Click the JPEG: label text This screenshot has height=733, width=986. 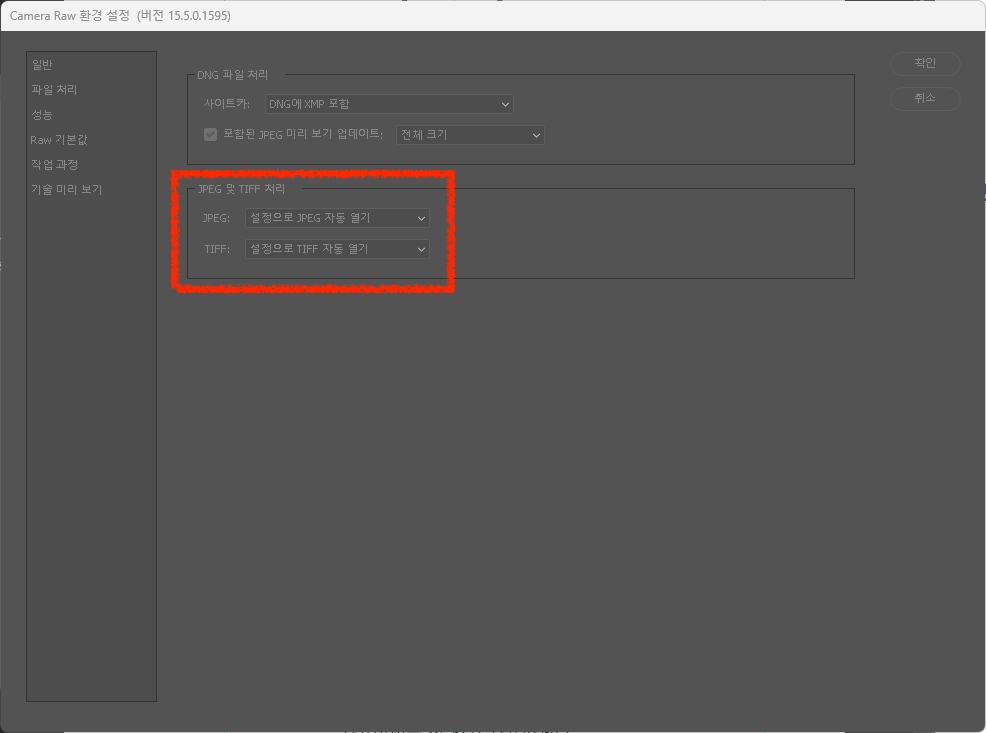(216, 218)
